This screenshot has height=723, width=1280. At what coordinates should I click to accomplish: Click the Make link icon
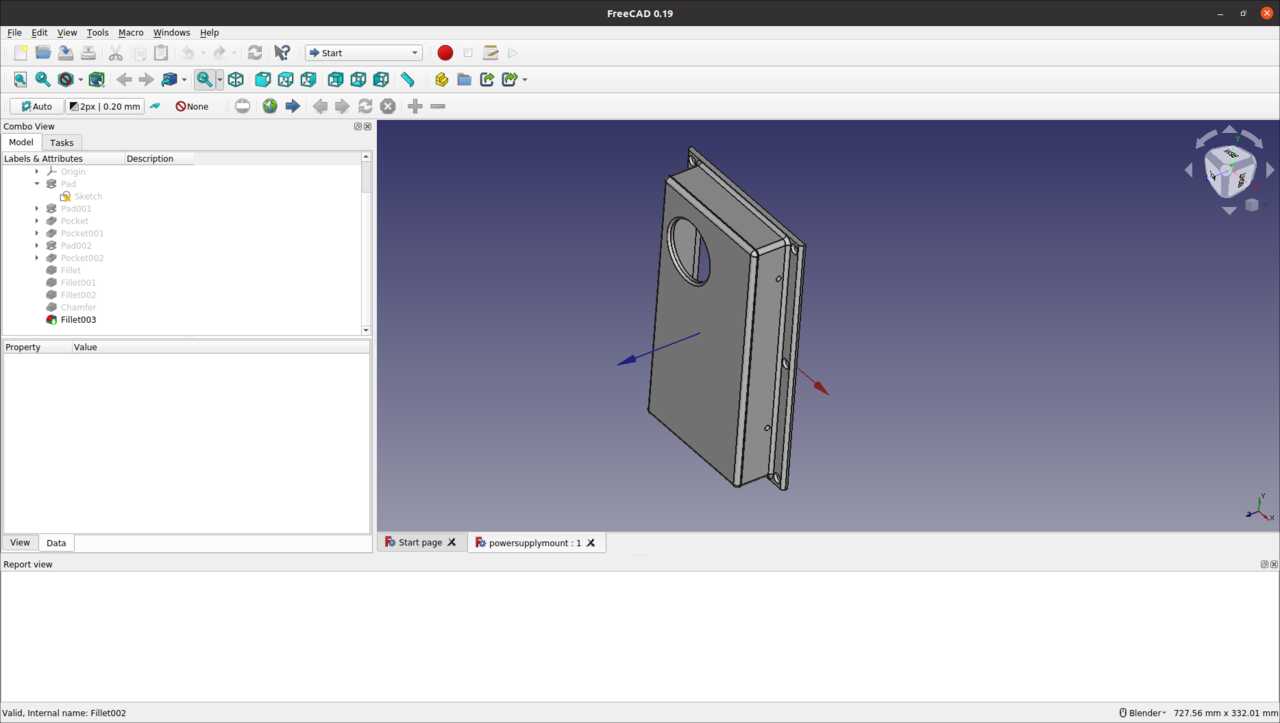click(487, 79)
